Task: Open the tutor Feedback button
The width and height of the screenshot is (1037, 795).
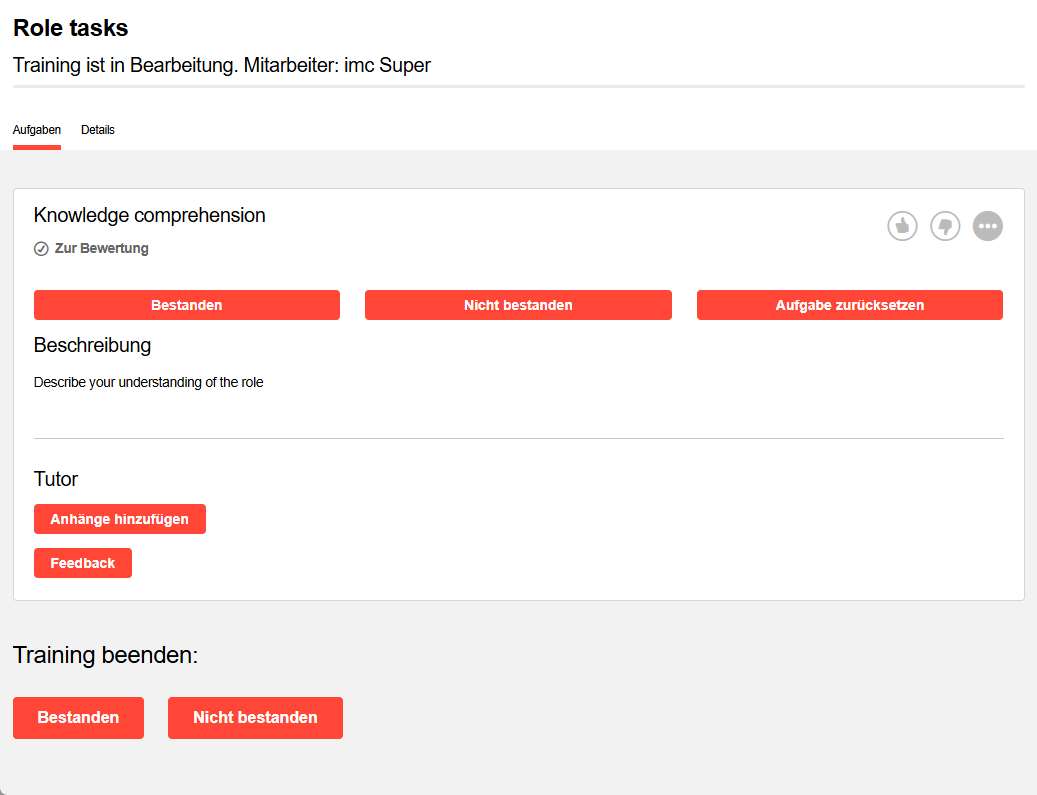Action: point(83,563)
